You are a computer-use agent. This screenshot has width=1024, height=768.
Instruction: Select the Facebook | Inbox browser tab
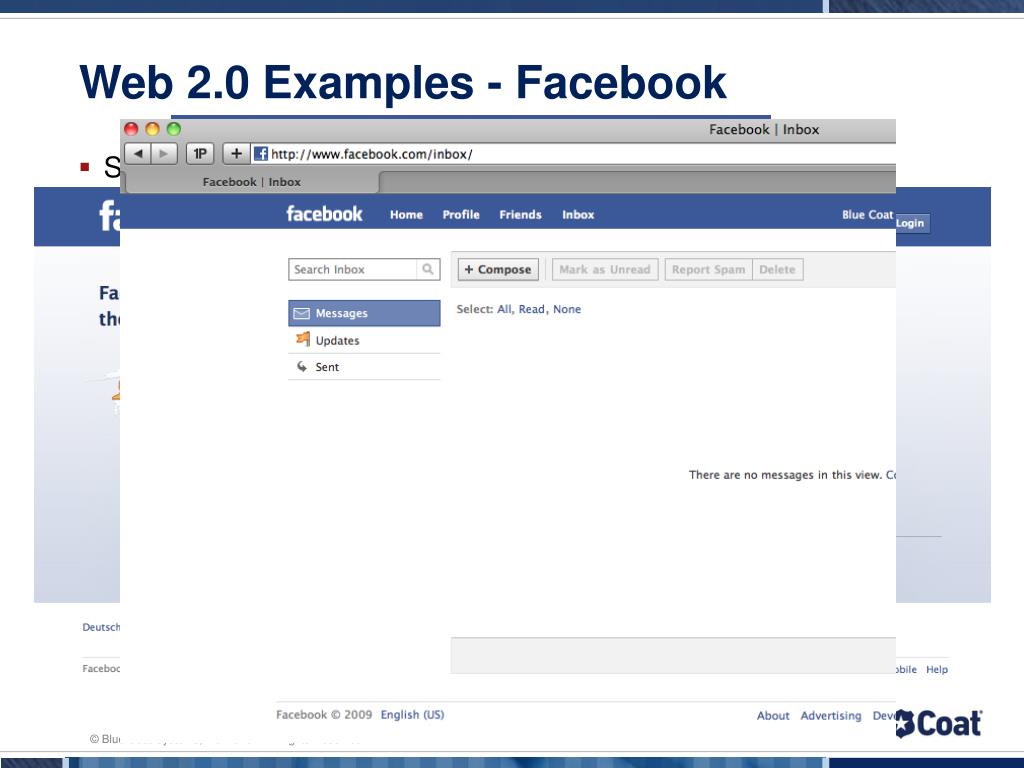[x=252, y=182]
